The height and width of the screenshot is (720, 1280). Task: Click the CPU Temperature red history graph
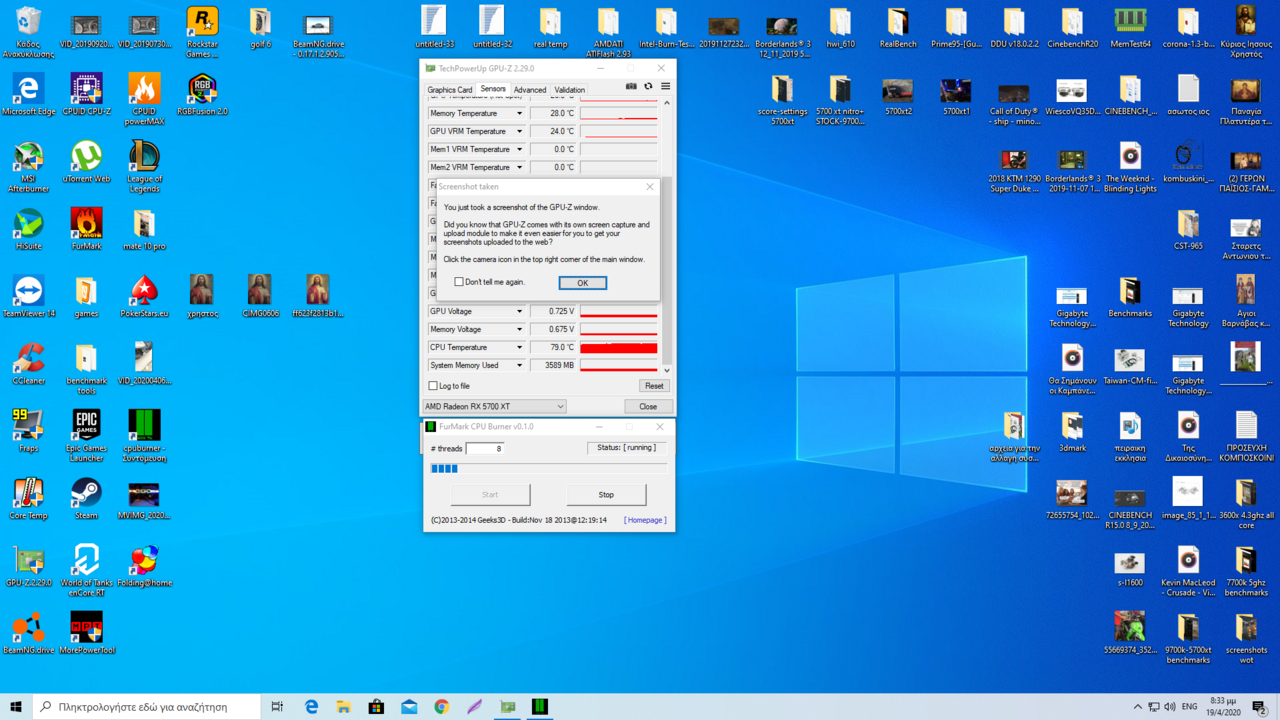click(x=619, y=348)
